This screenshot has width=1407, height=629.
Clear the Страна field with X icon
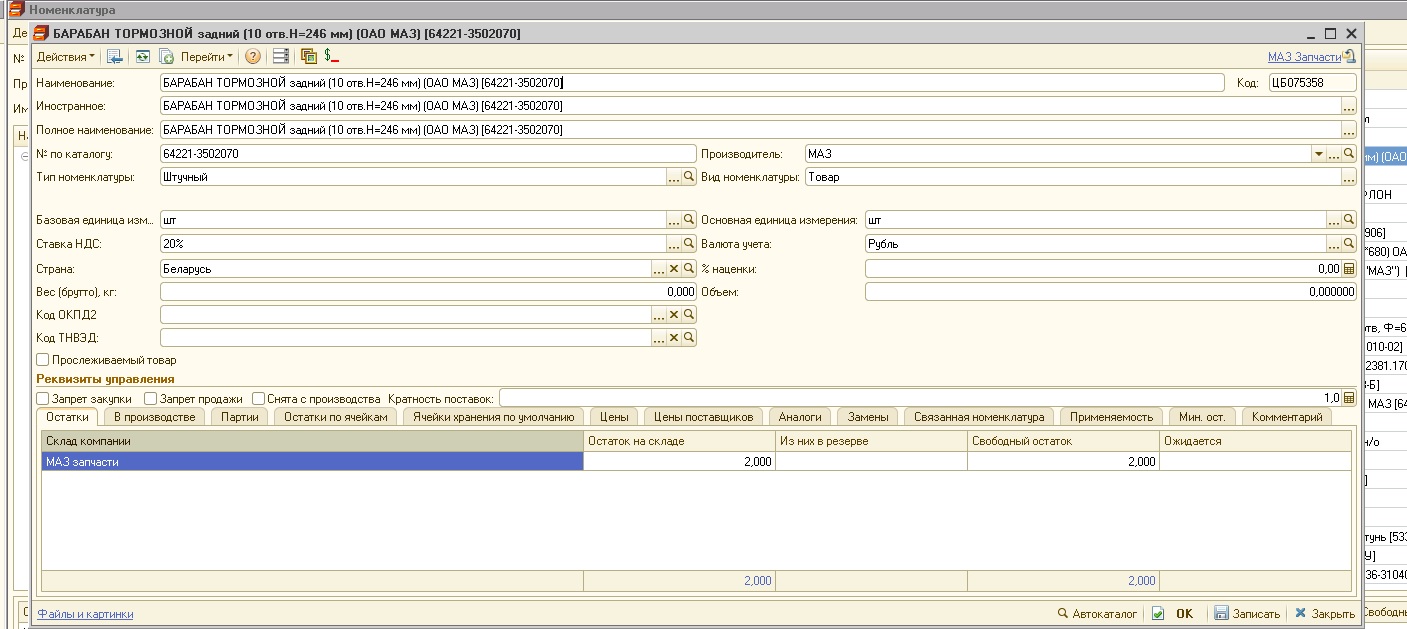[674, 269]
